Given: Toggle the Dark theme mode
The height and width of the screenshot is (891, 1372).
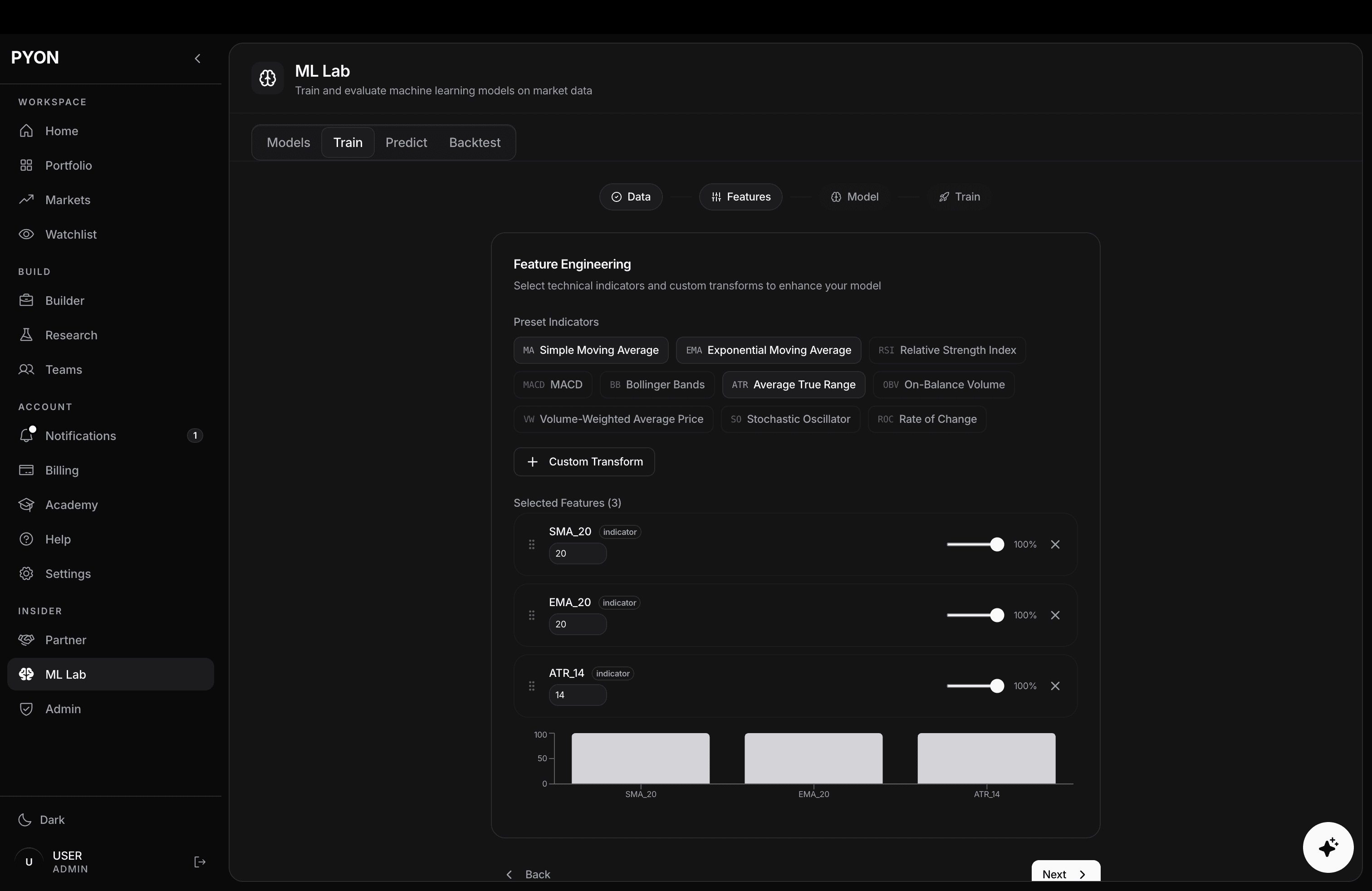Looking at the screenshot, I should tap(41, 819).
